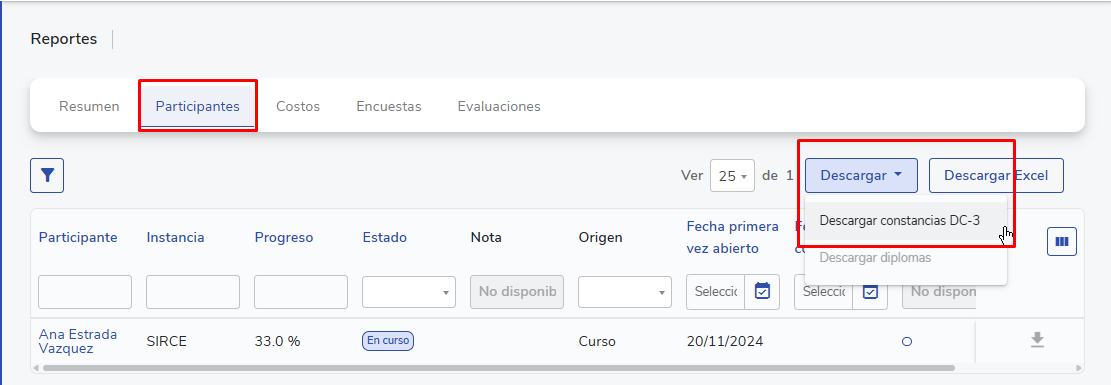Switch to the Resumen tab
The height and width of the screenshot is (385, 1111).
(x=89, y=106)
